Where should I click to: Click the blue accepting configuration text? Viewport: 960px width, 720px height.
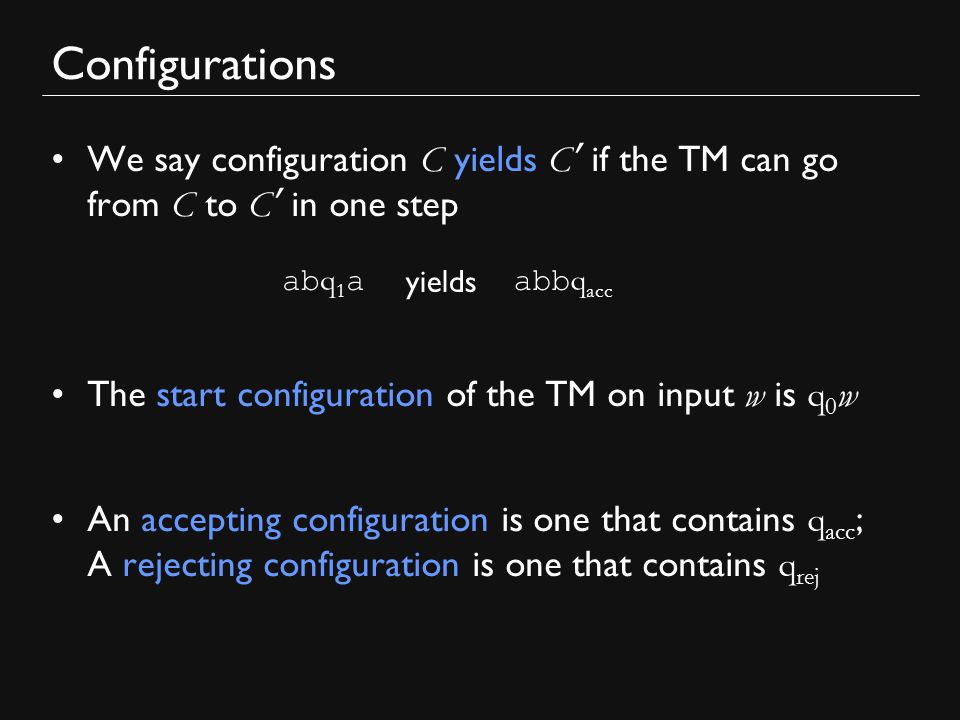click(314, 521)
